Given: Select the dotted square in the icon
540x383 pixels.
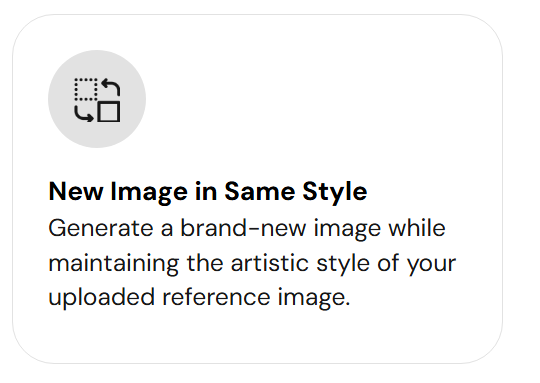Looking at the screenshot, I should [86, 90].
